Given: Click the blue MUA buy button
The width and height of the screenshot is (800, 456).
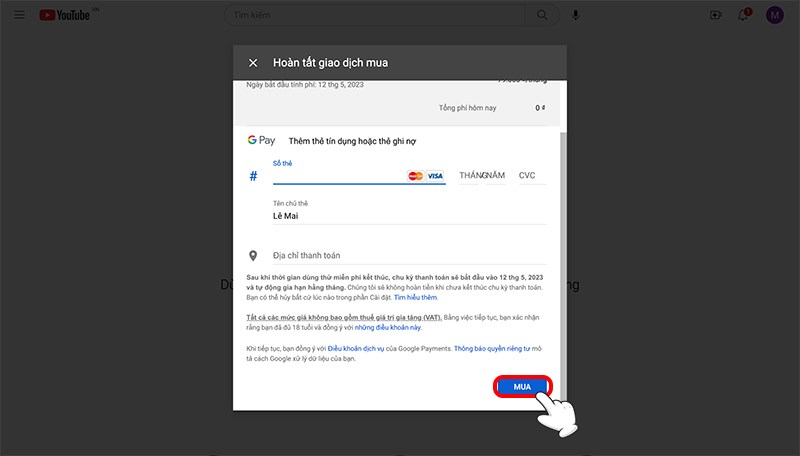Looking at the screenshot, I should pos(522,387).
